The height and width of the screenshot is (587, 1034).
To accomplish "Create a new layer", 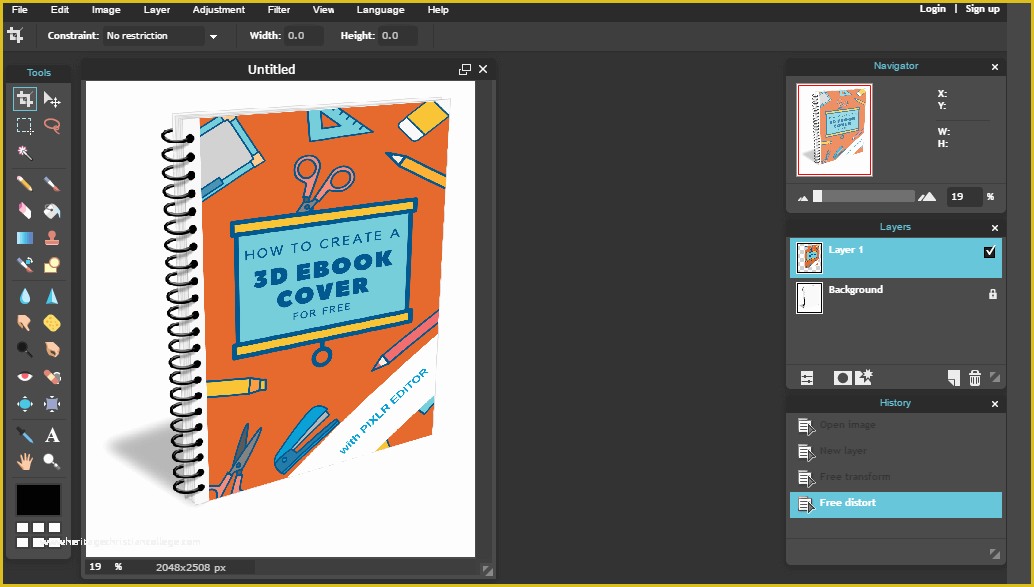I will click(x=954, y=378).
